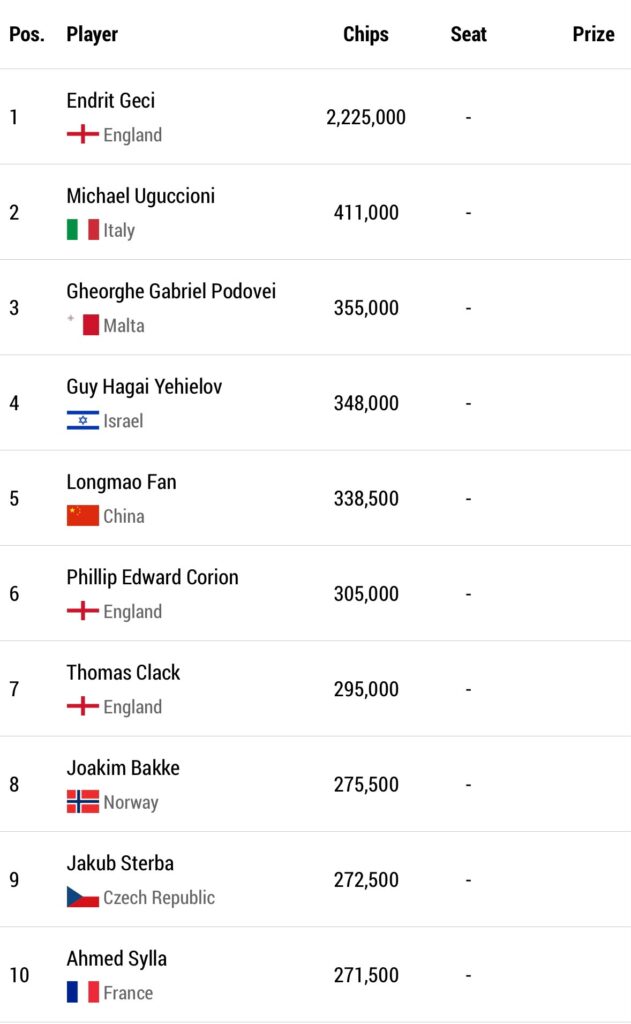Viewport: 631px width, 1024px height.
Task: Click the Czech Republic flag icon
Action: click(x=83, y=897)
